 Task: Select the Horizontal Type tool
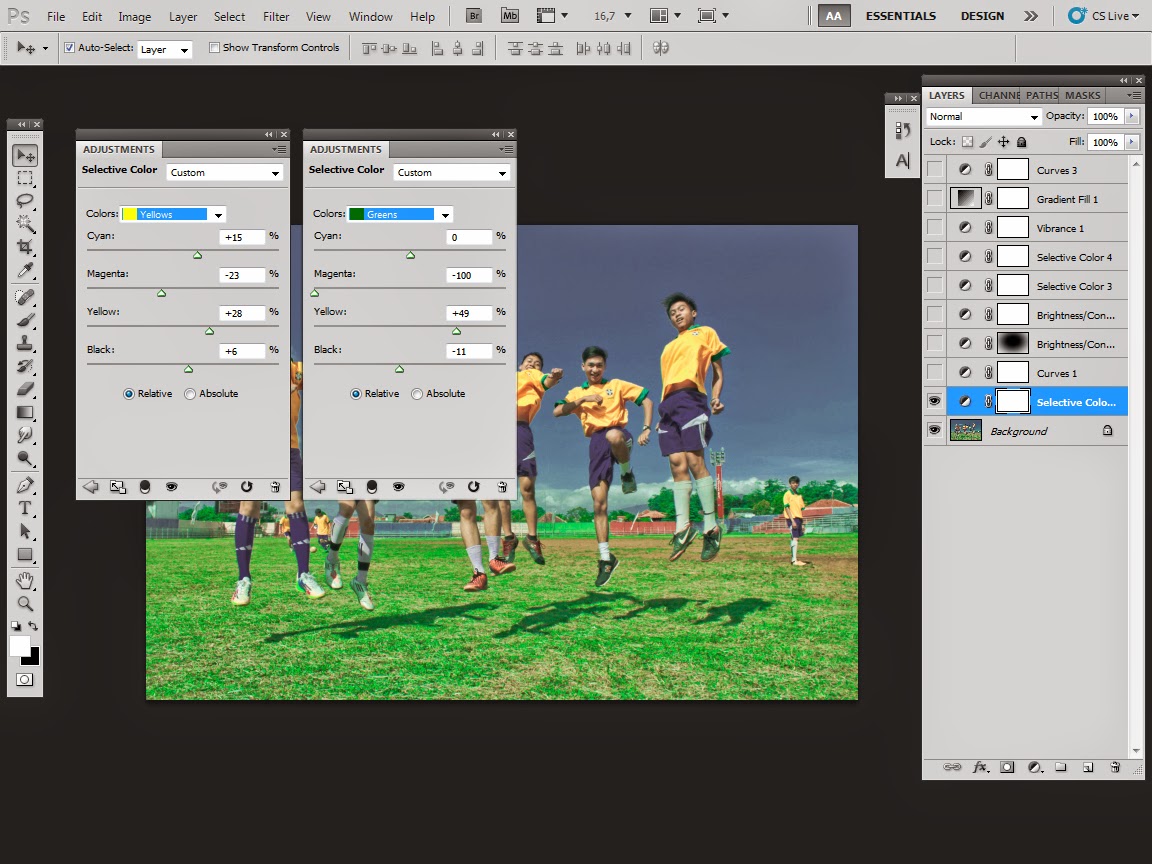25,508
